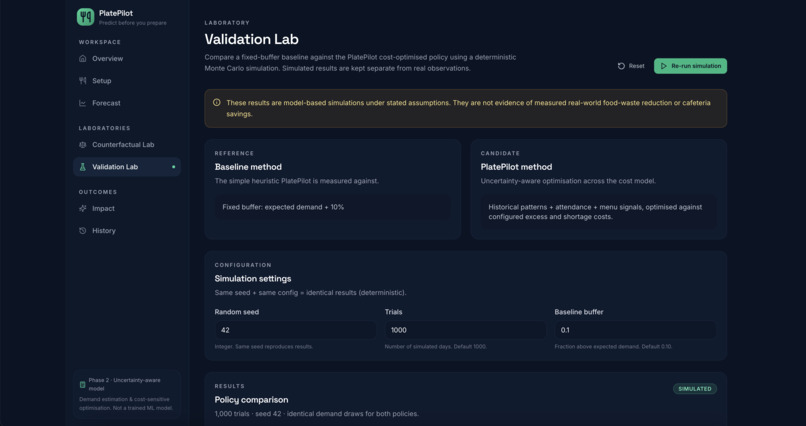Open the Forecast page
This screenshot has width=806, height=426.
[127, 103]
